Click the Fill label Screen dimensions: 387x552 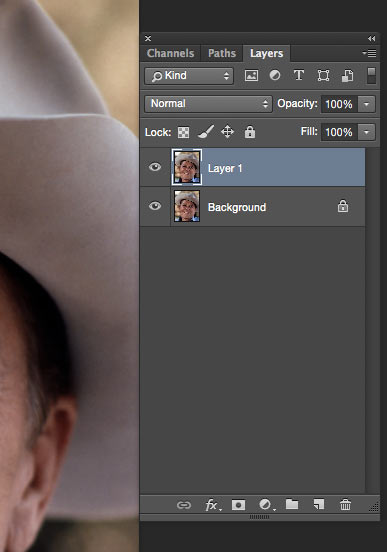coord(309,132)
